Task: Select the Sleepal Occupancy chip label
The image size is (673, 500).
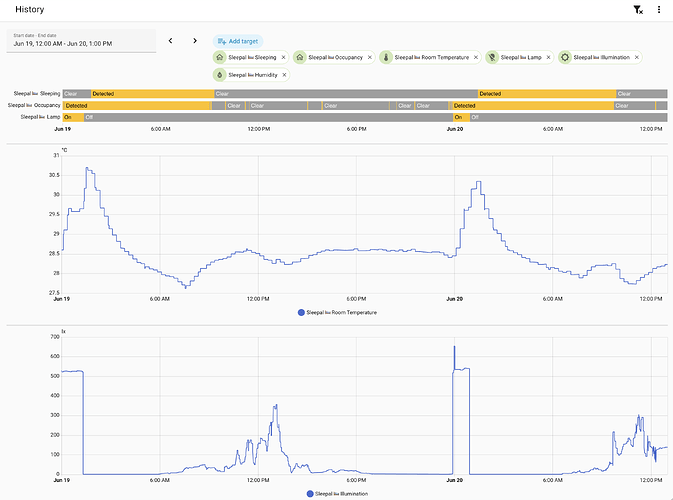Action: click(336, 57)
